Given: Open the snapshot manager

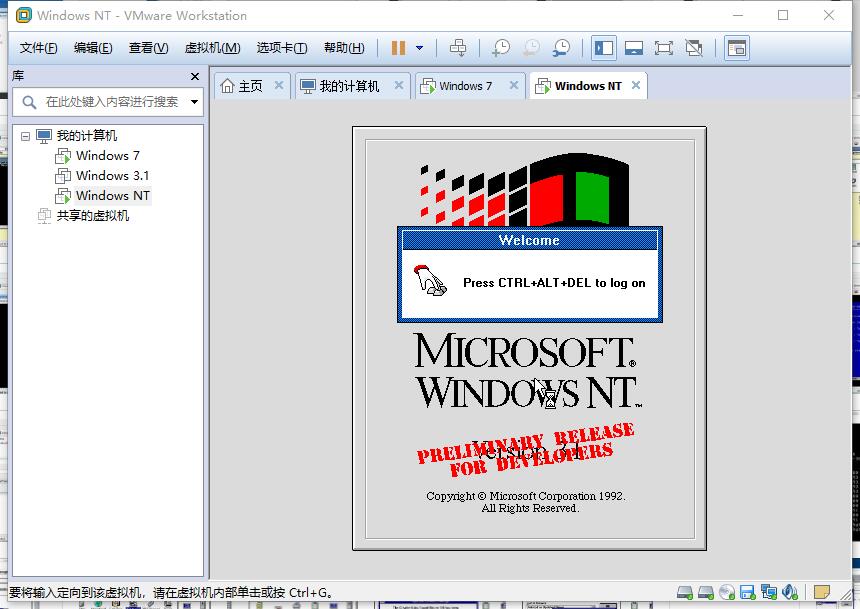Looking at the screenshot, I should point(561,48).
